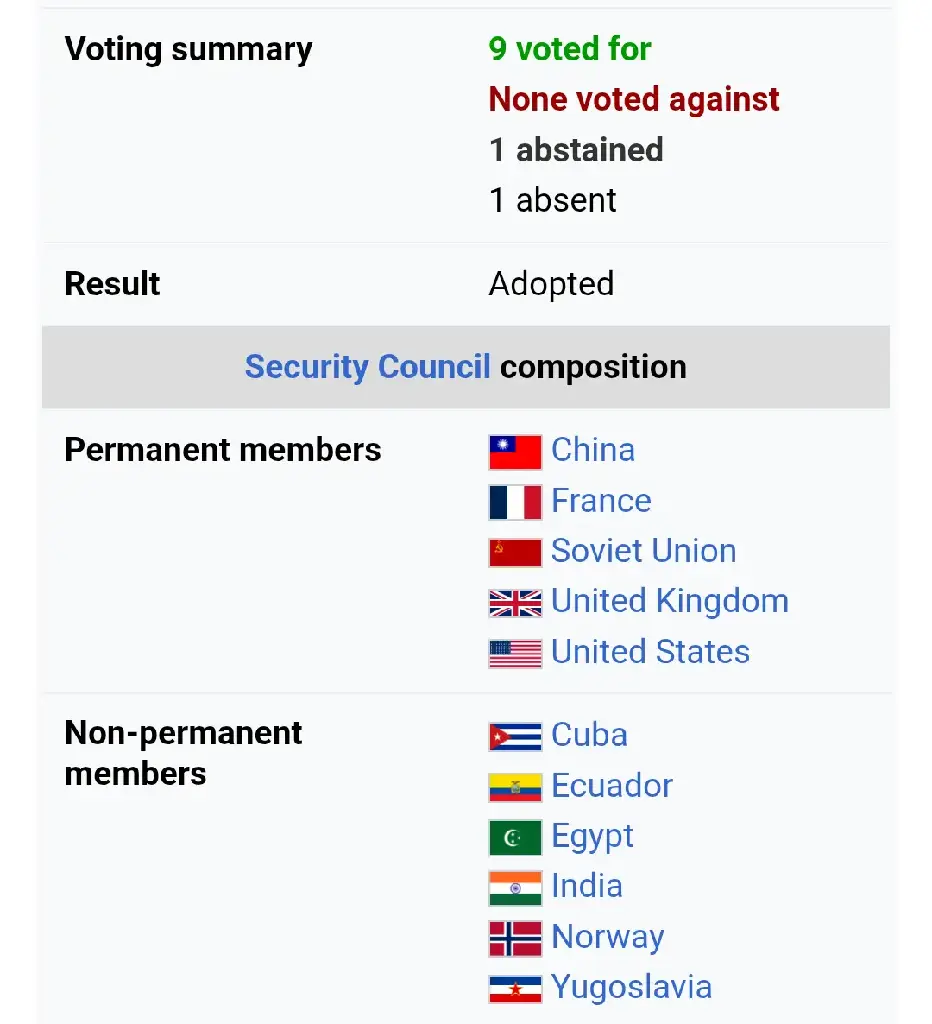Click the Ecuador flag icon
932x1024 pixels.
(515, 787)
